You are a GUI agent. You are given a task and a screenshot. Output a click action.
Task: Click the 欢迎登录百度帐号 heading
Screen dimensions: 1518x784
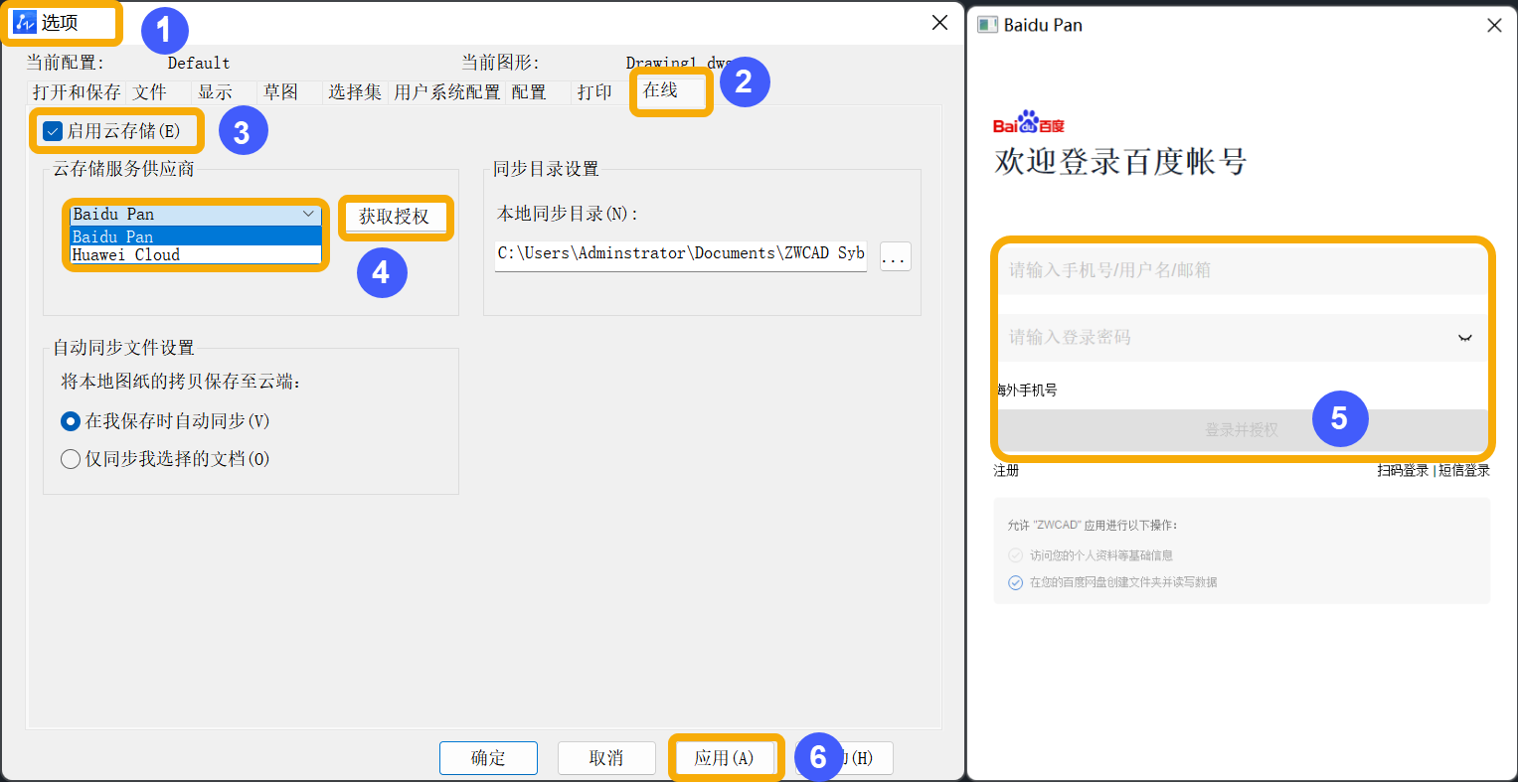(x=1120, y=162)
